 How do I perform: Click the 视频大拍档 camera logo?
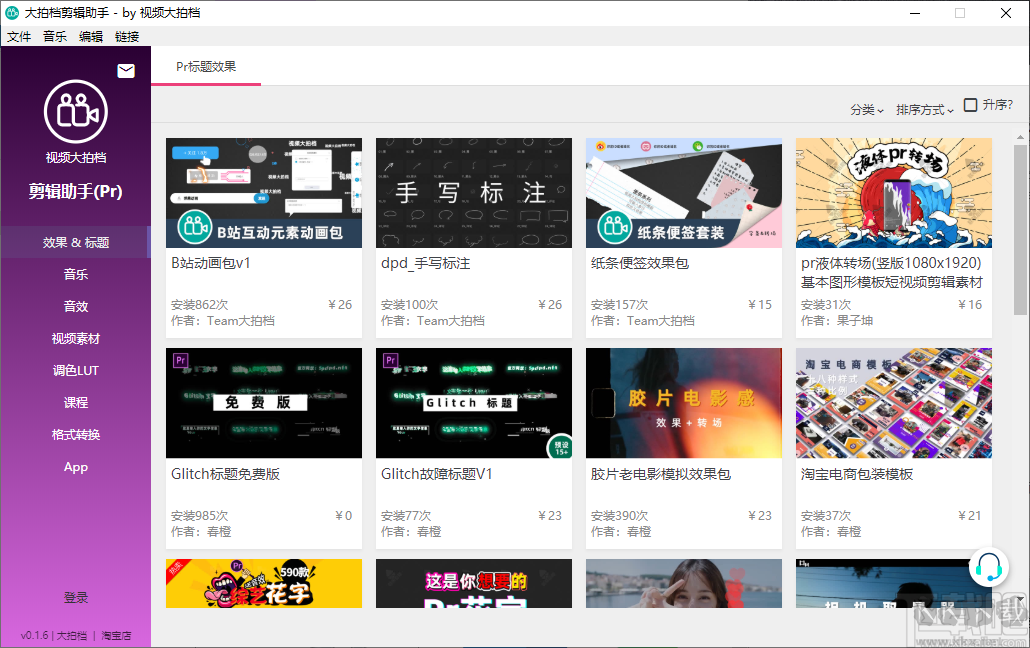[75, 113]
